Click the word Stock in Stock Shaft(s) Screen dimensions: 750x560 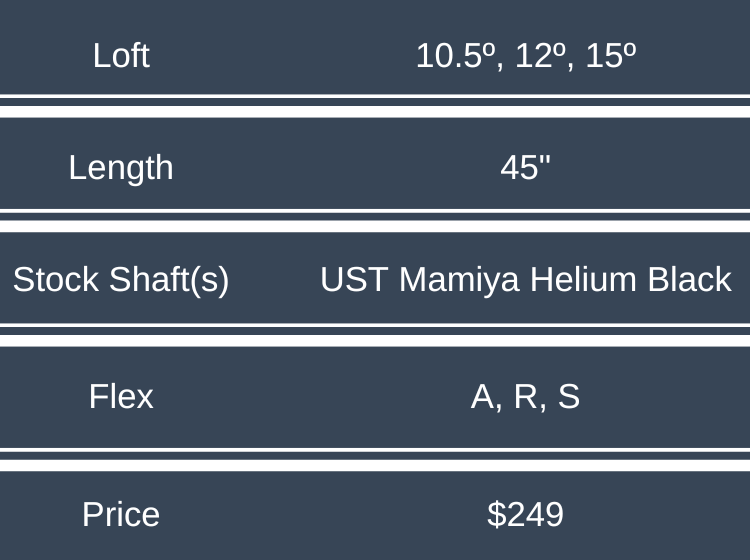click(x=55, y=280)
